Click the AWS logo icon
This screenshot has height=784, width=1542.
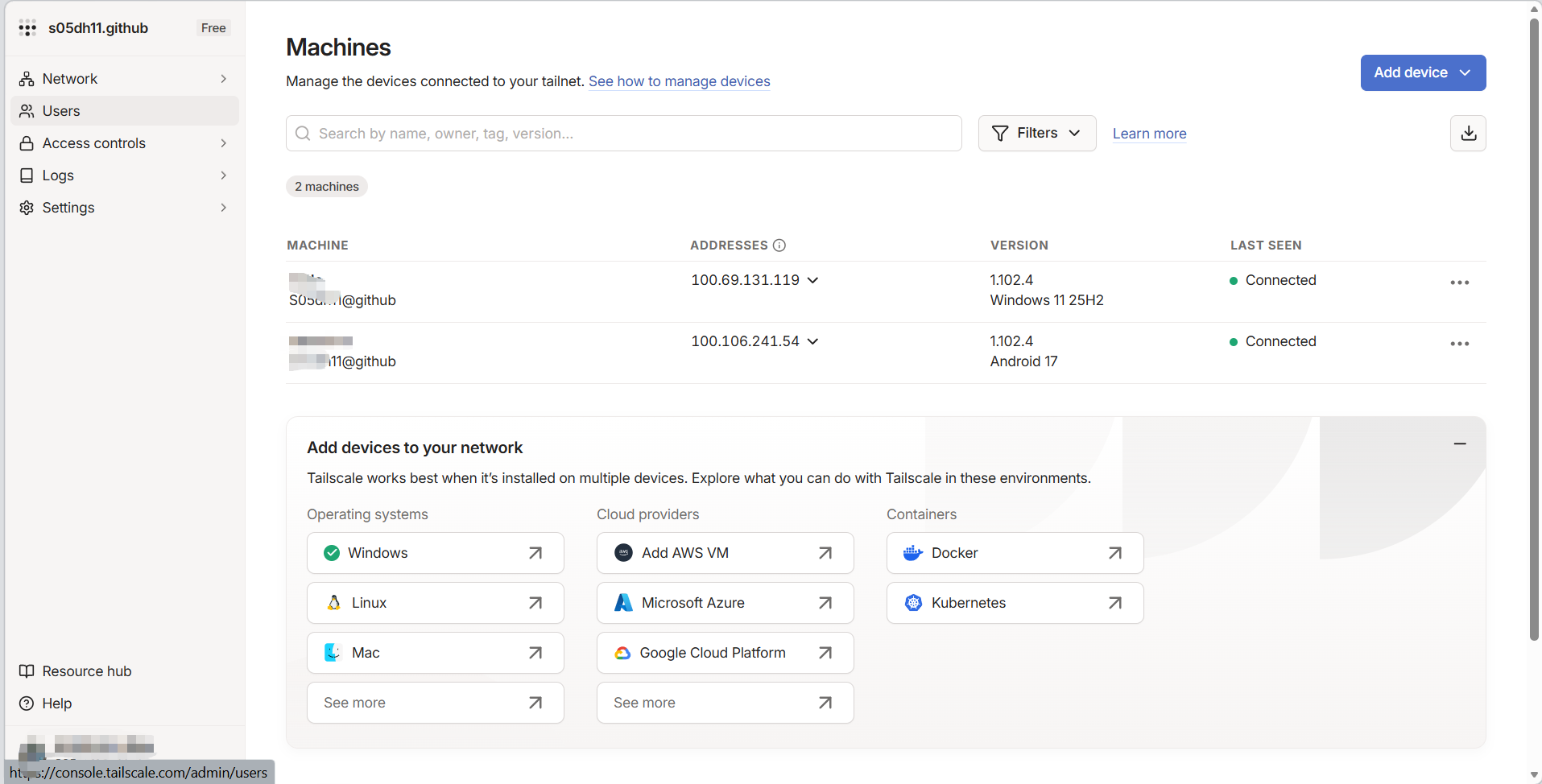tap(623, 553)
